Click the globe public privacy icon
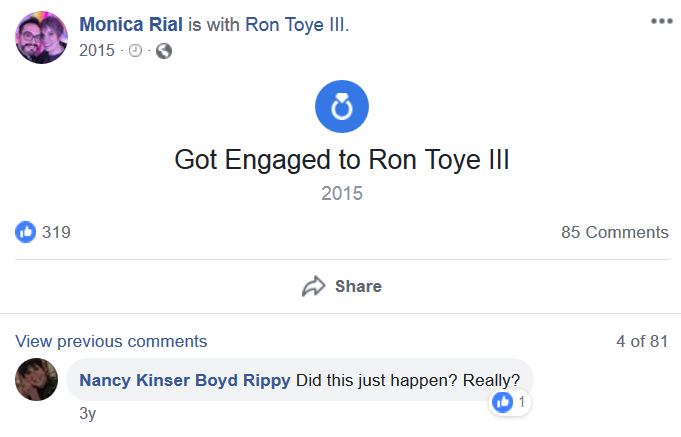The height and width of the screenshot is (437, 681). click(x=164, y=51)
